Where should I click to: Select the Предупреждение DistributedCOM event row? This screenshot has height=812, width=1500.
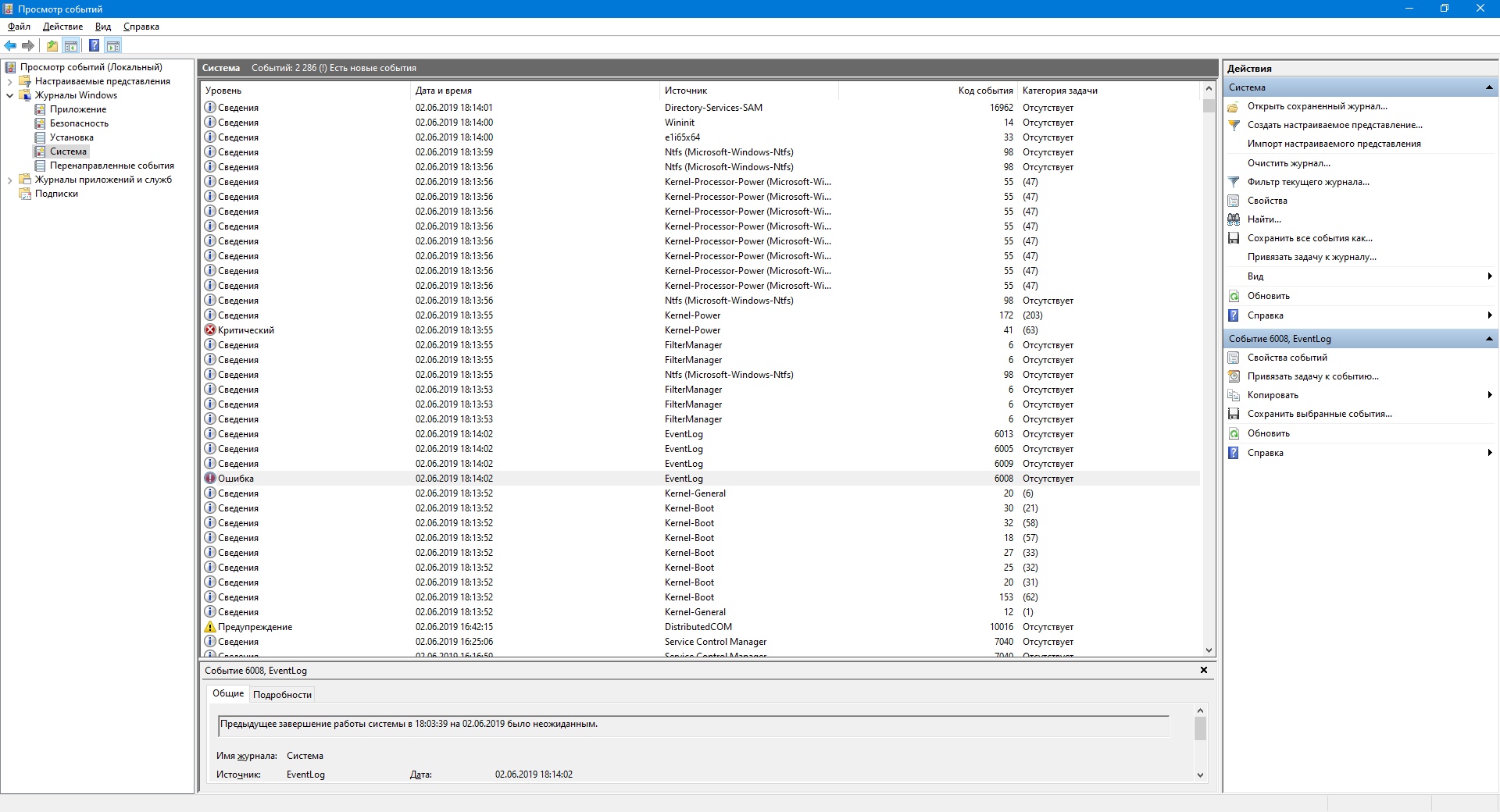pos(700,627)
